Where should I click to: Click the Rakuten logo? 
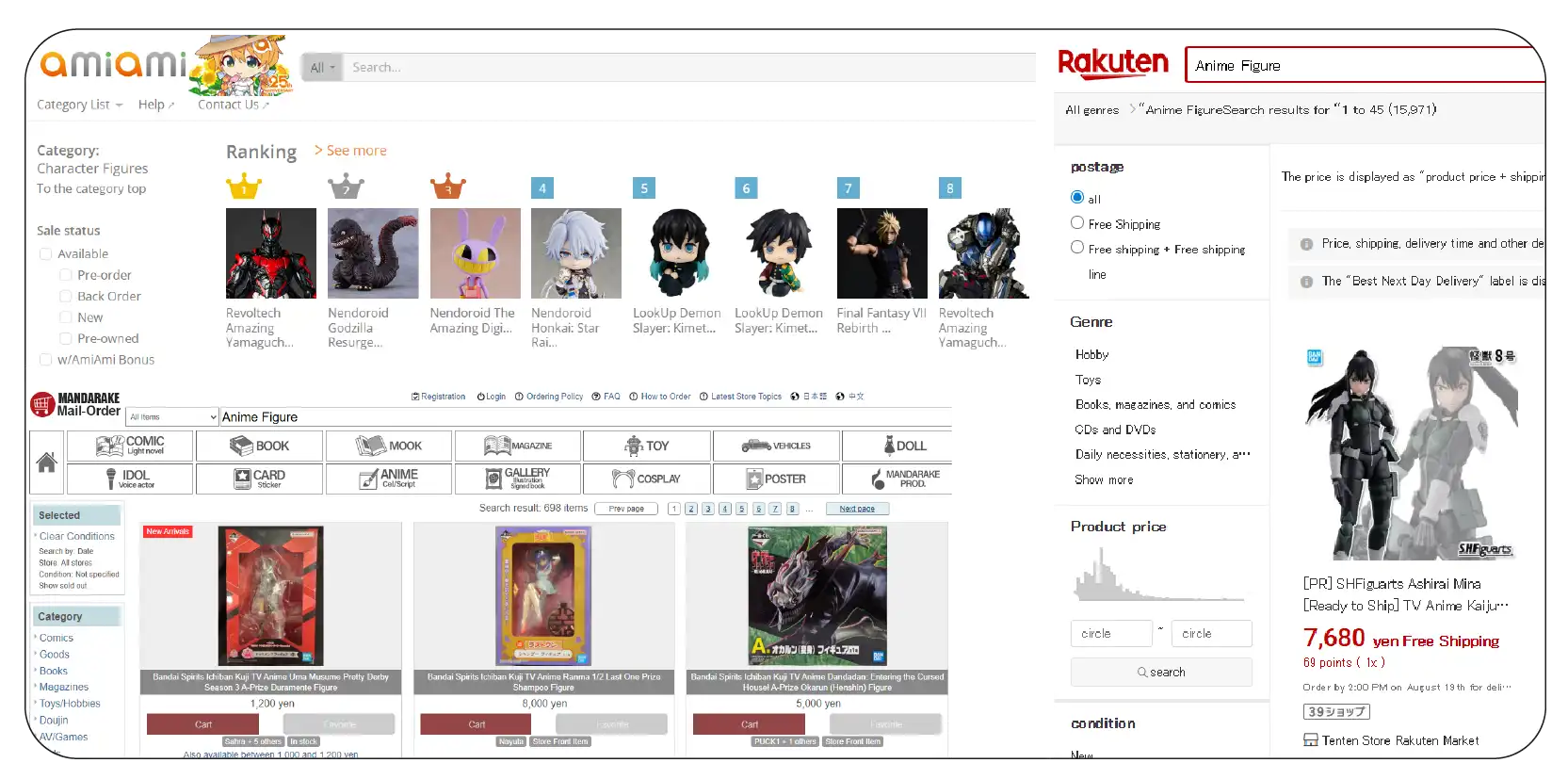[x=1112, y=64]
